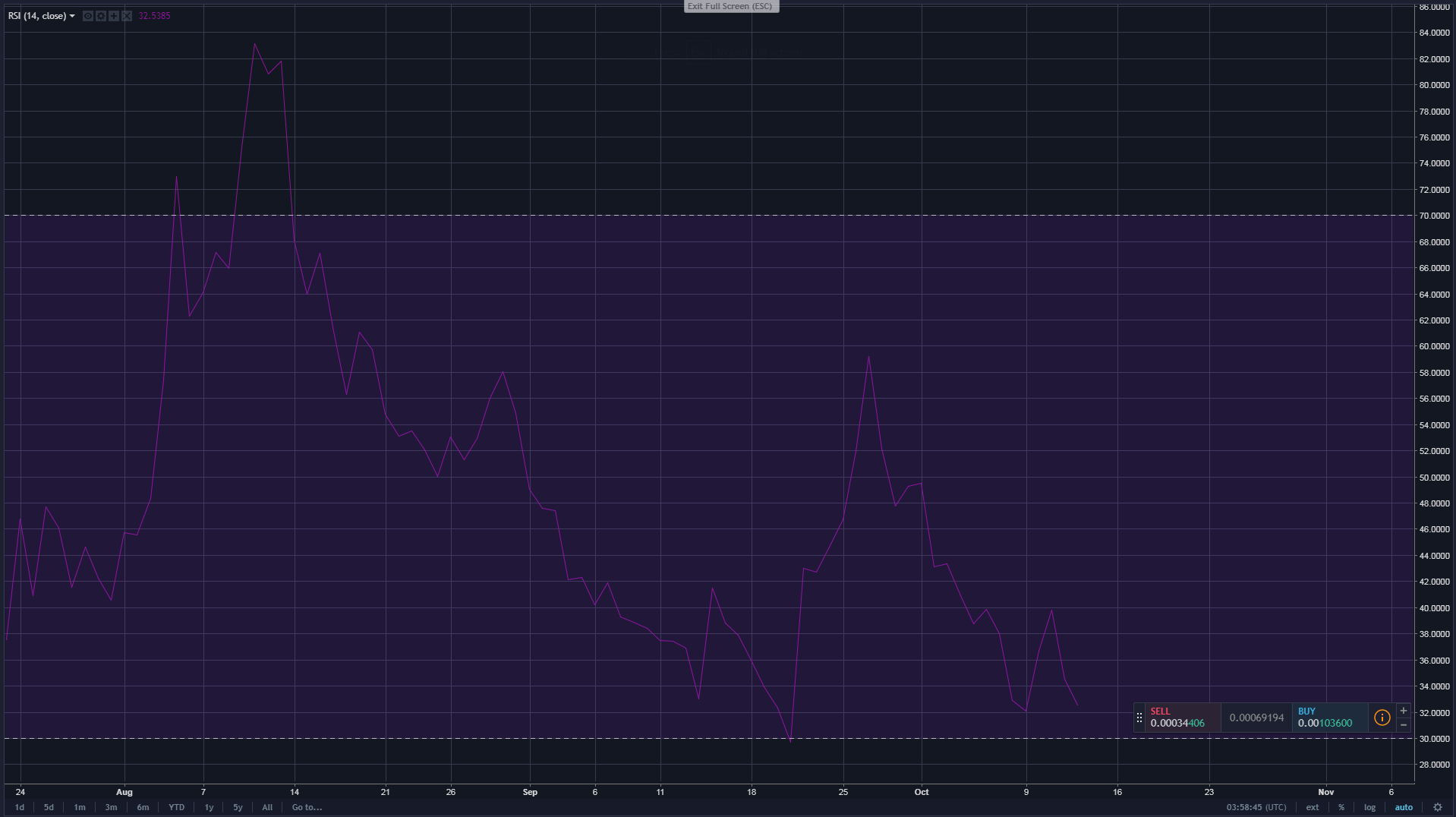Increase quantity with the plus stepper
This screenshot has height=817, width=1456.
point(1404,711)
